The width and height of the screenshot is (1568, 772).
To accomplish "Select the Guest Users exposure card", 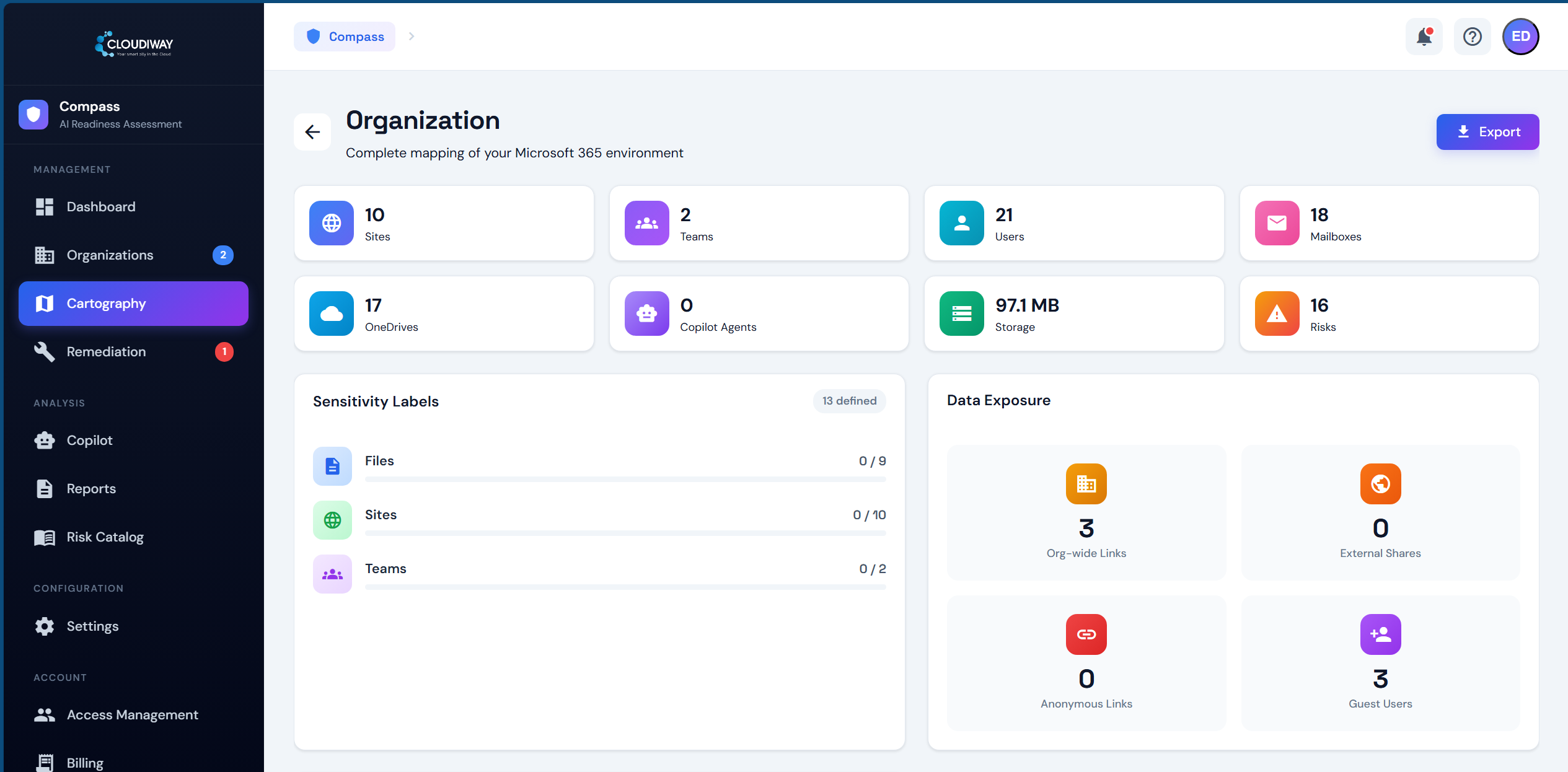I will point(1381,663).
